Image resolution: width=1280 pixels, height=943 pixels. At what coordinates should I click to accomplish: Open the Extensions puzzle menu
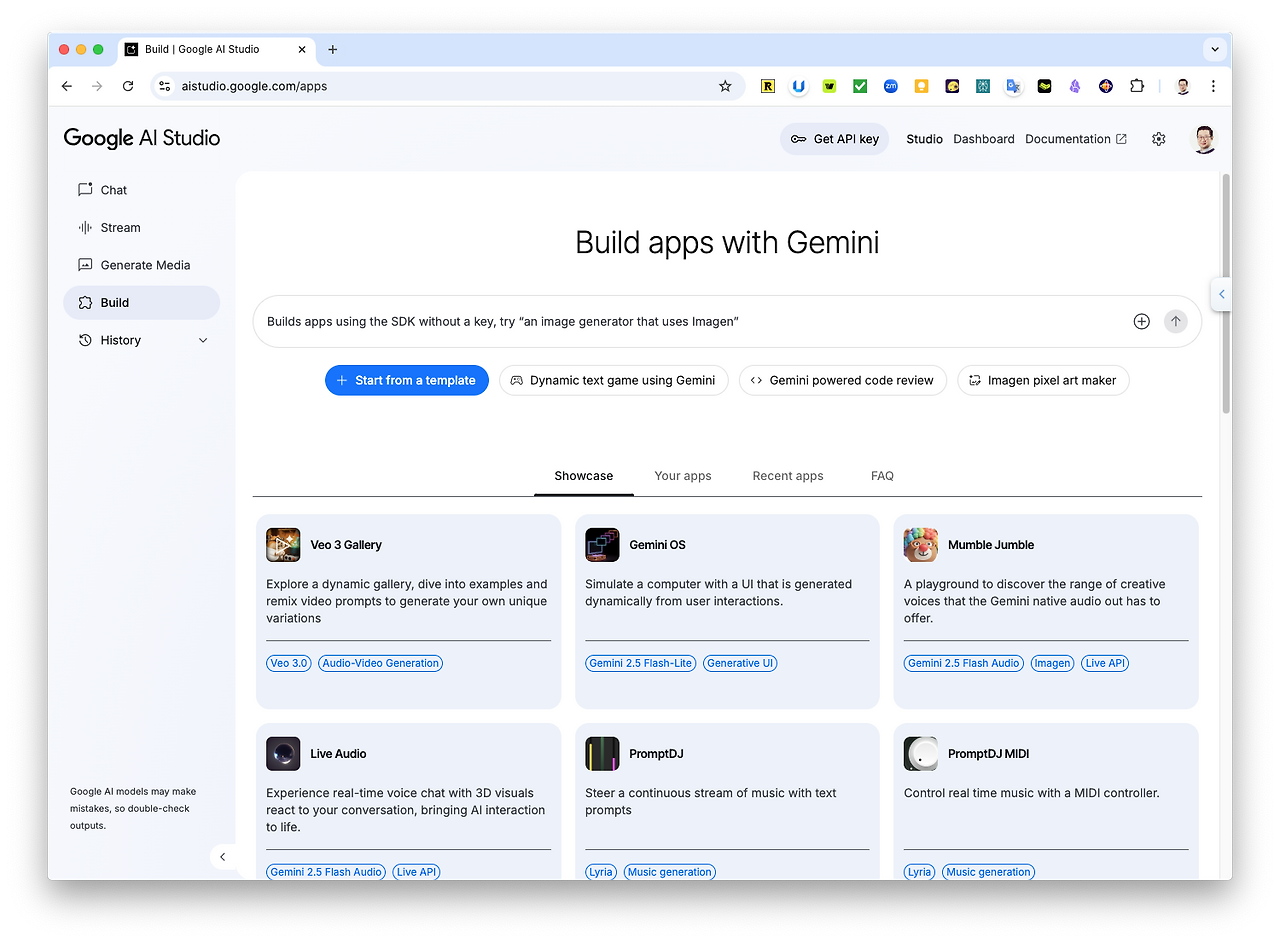pos(1137,86)
